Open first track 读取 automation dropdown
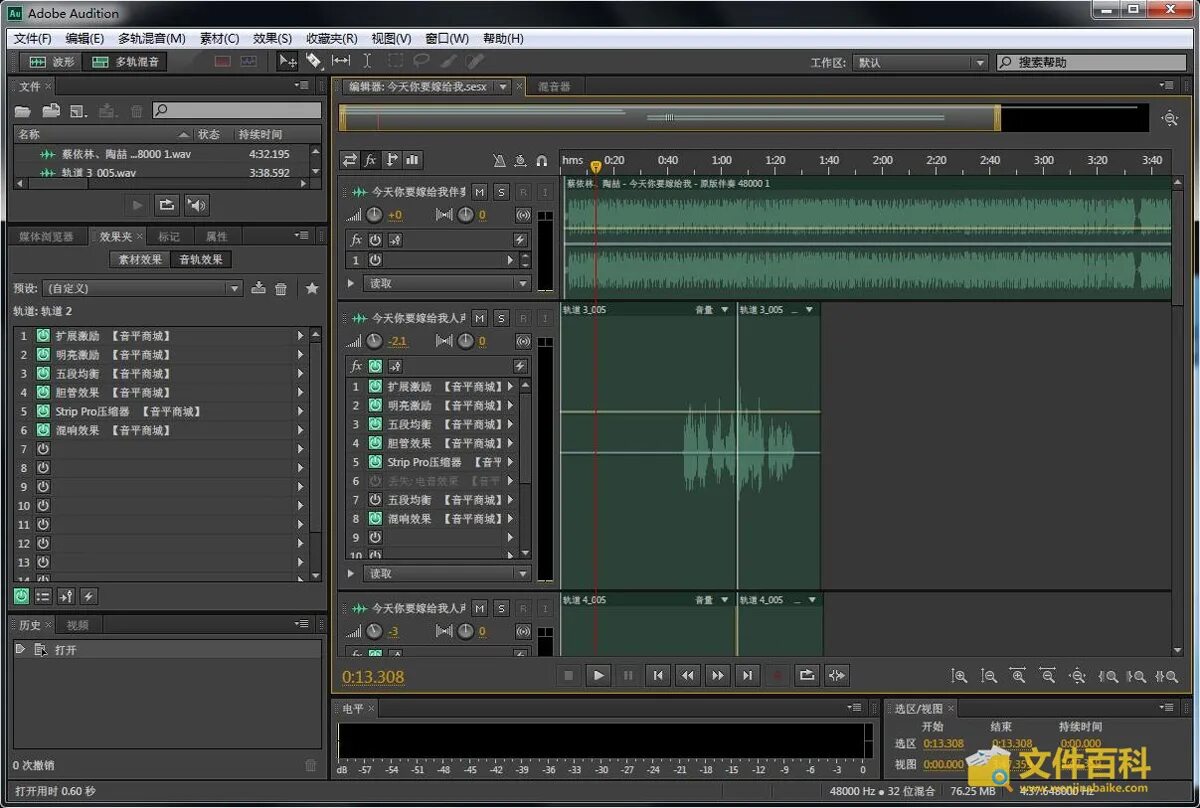1200x808 pixels. (x=447, y=283)
